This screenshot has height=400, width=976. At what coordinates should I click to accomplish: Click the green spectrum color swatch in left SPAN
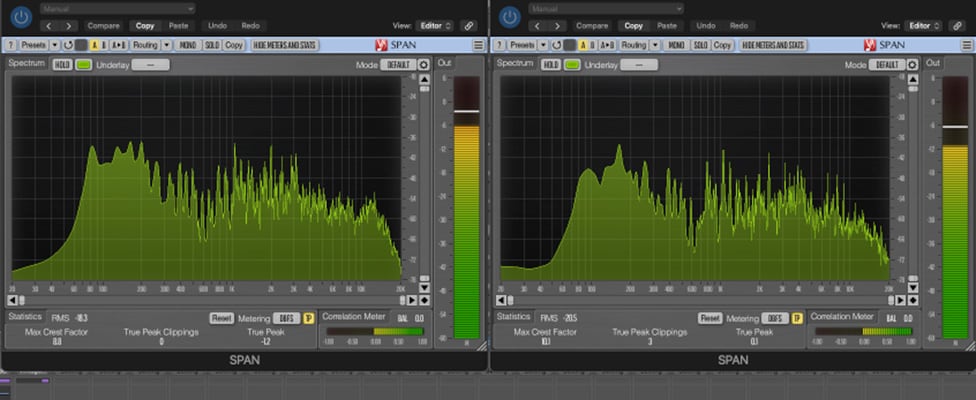[x=84, y=65]
